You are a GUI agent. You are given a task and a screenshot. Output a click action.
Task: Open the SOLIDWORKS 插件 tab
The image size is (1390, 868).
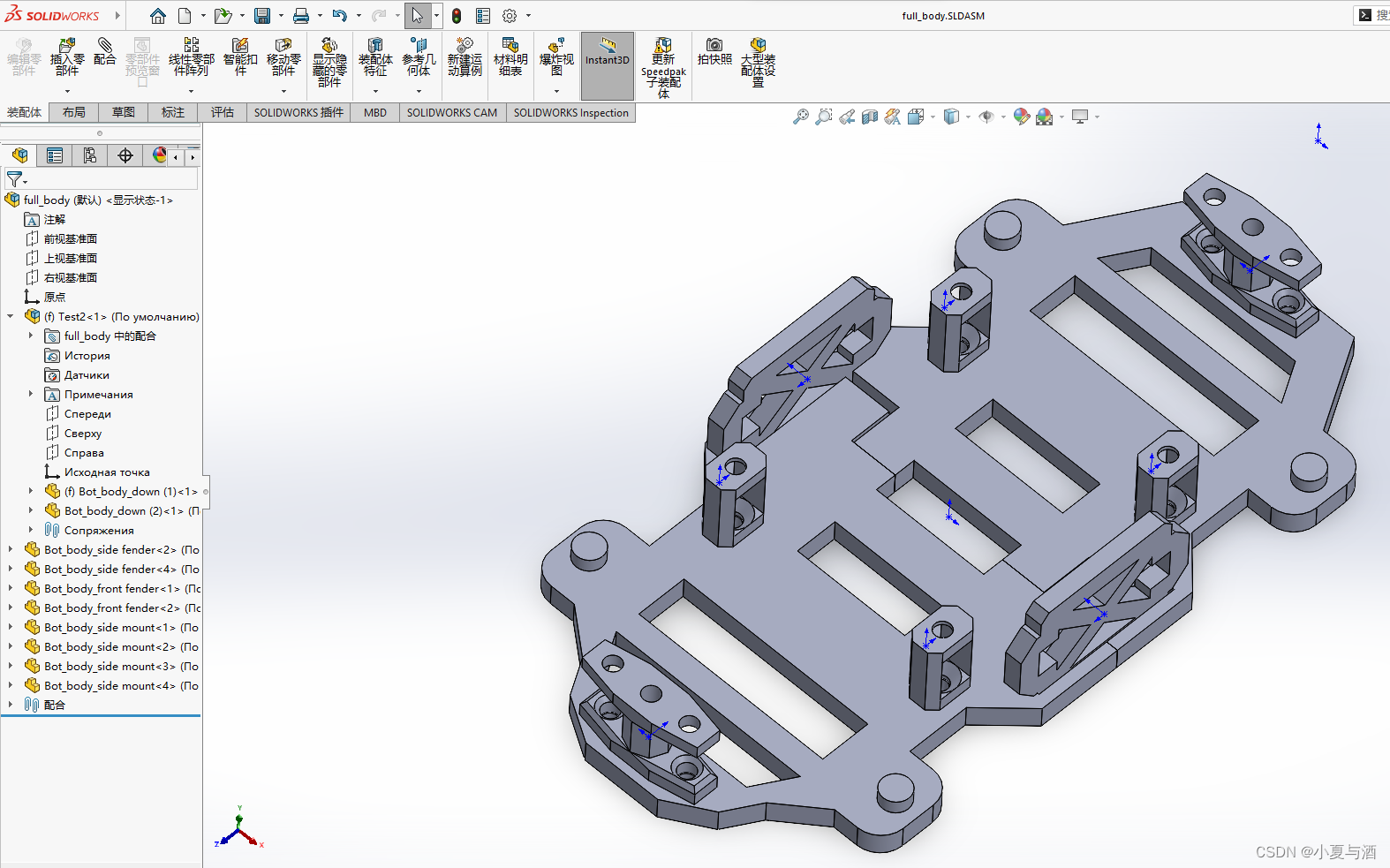298,112
